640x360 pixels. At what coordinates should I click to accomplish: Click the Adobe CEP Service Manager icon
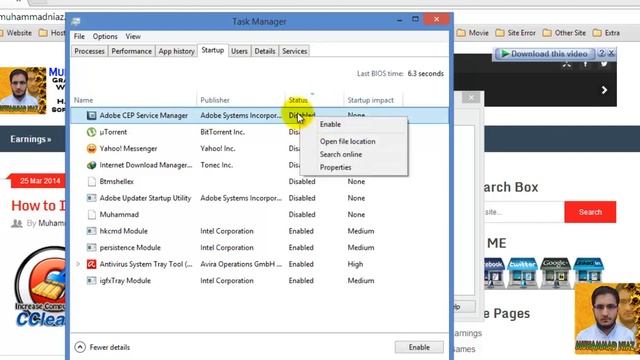click(x=91, y=116)
